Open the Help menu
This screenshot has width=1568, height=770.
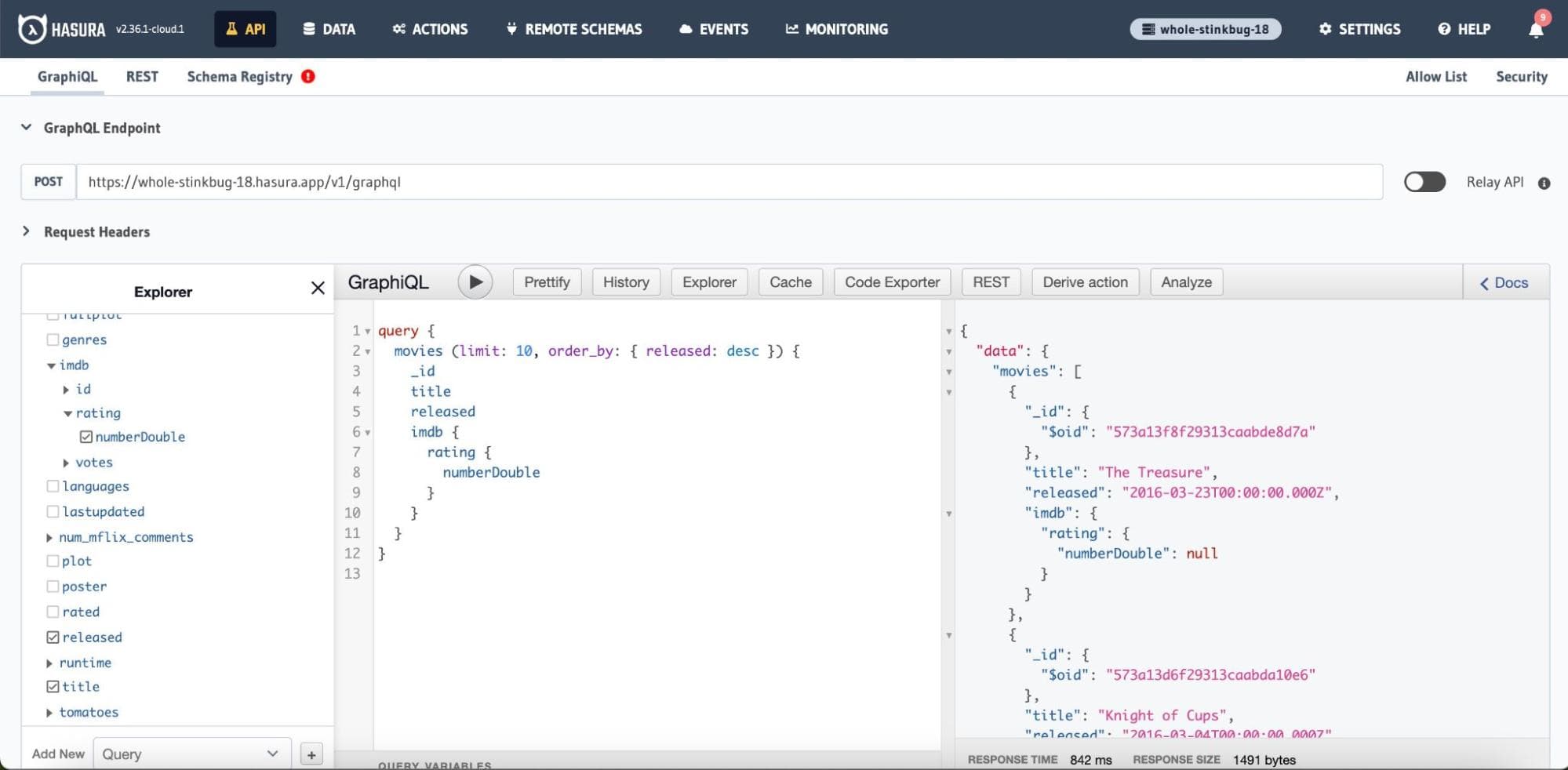(1464, 29)
